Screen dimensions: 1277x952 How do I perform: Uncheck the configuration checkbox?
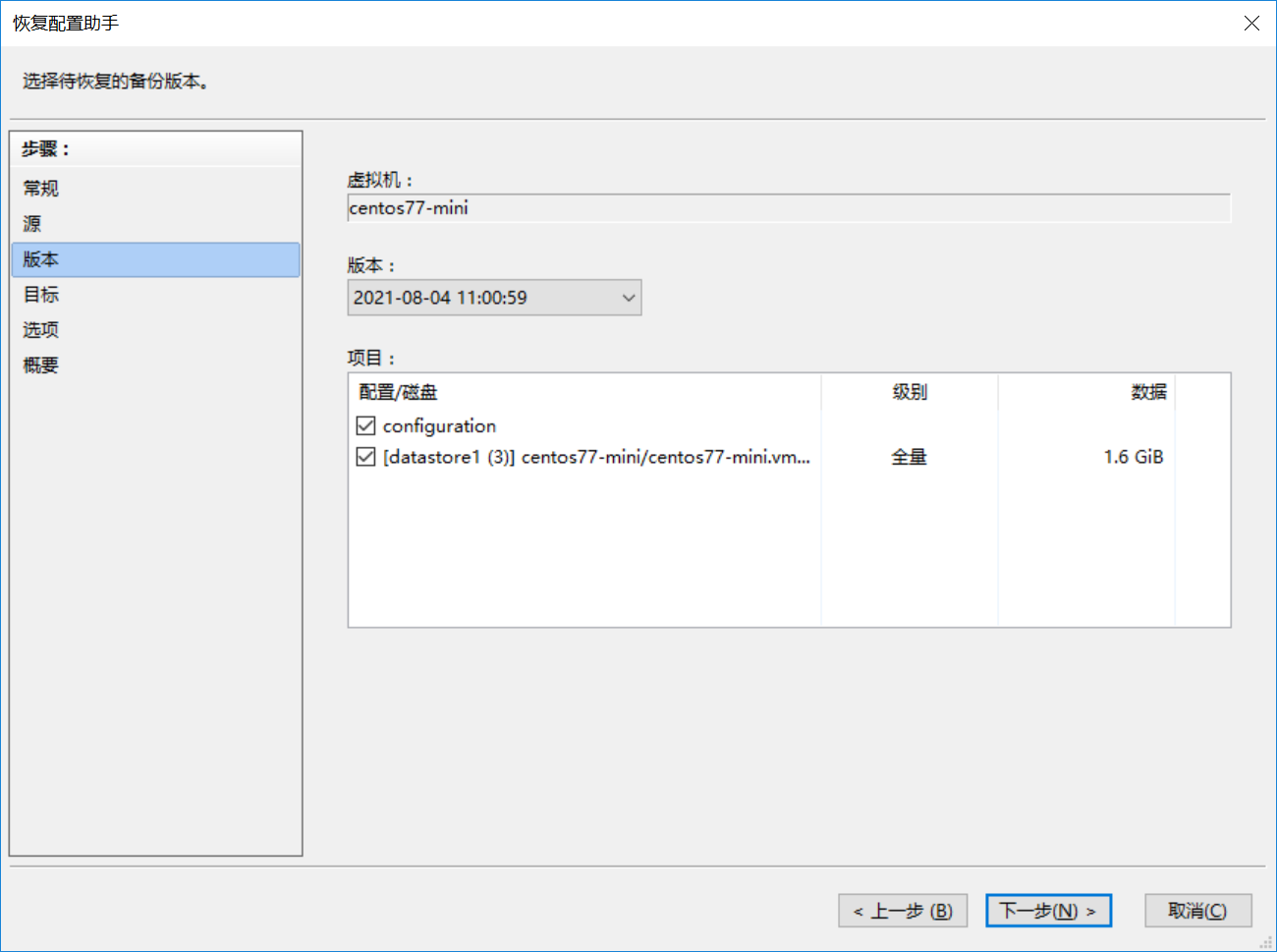[365, 425]
